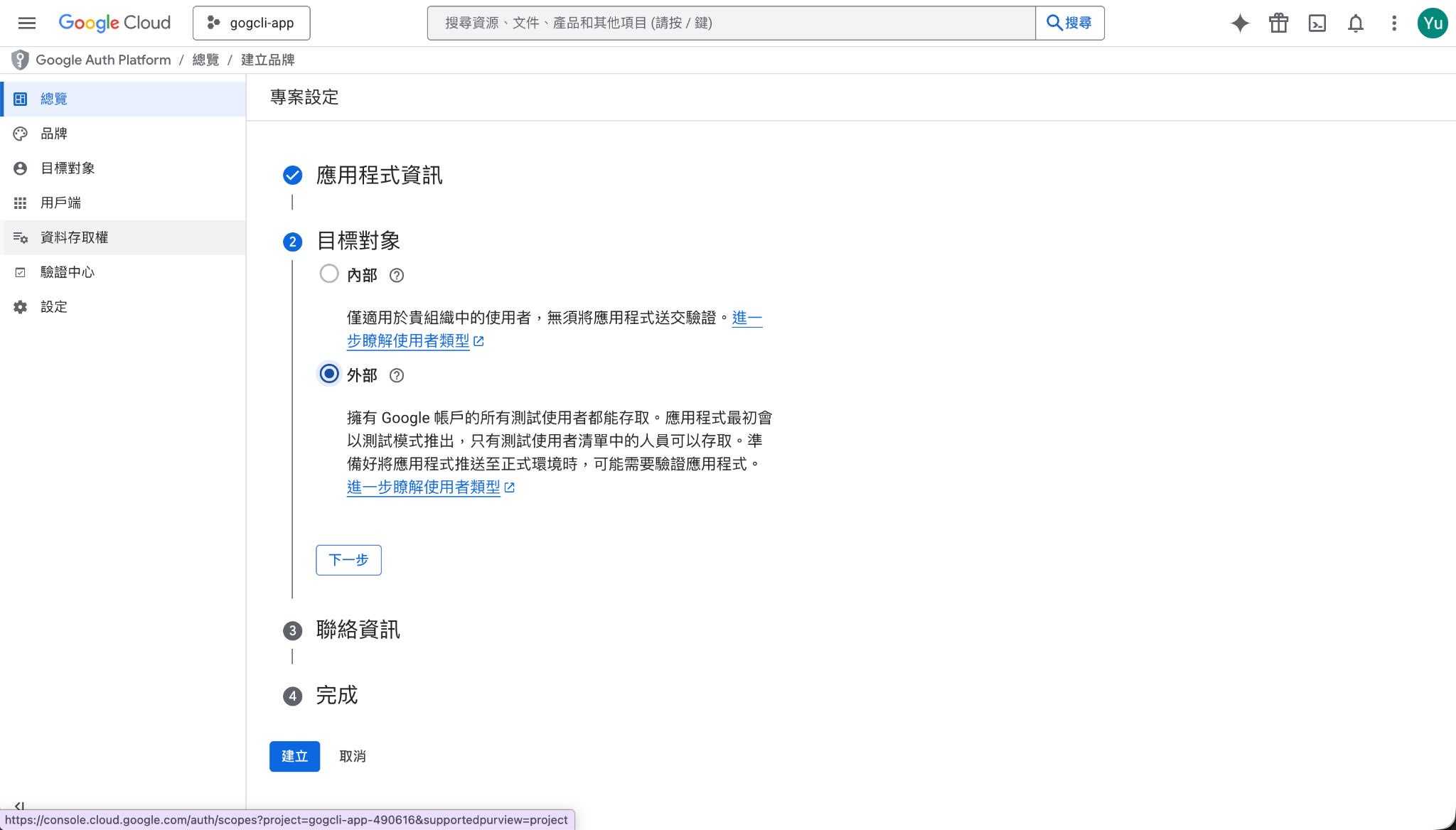
Task: Go to 資料存取權 in the sidebar
Action: [x=74, y=237]
